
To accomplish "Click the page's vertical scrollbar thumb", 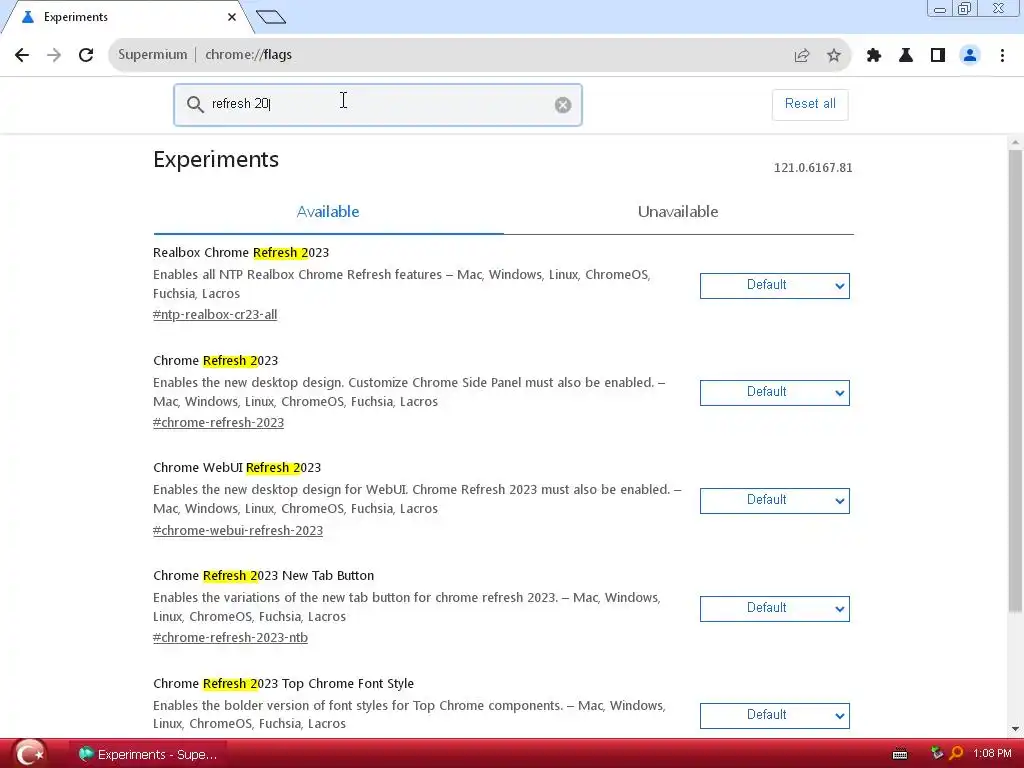I will click(x=1015, y=381).
